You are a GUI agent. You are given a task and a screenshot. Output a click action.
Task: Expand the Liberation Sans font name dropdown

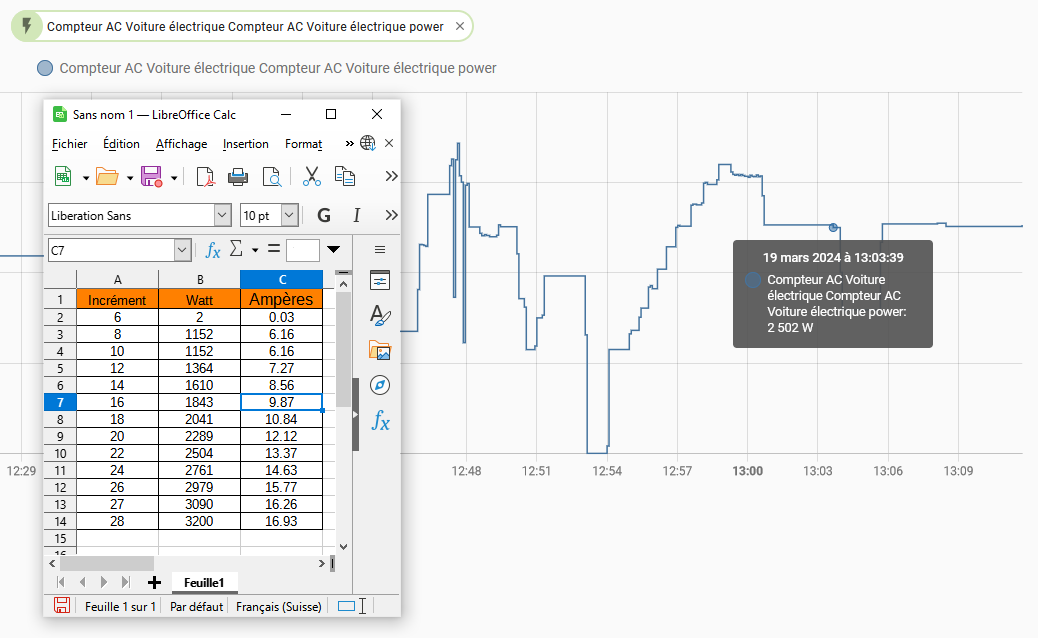(222, 215)
